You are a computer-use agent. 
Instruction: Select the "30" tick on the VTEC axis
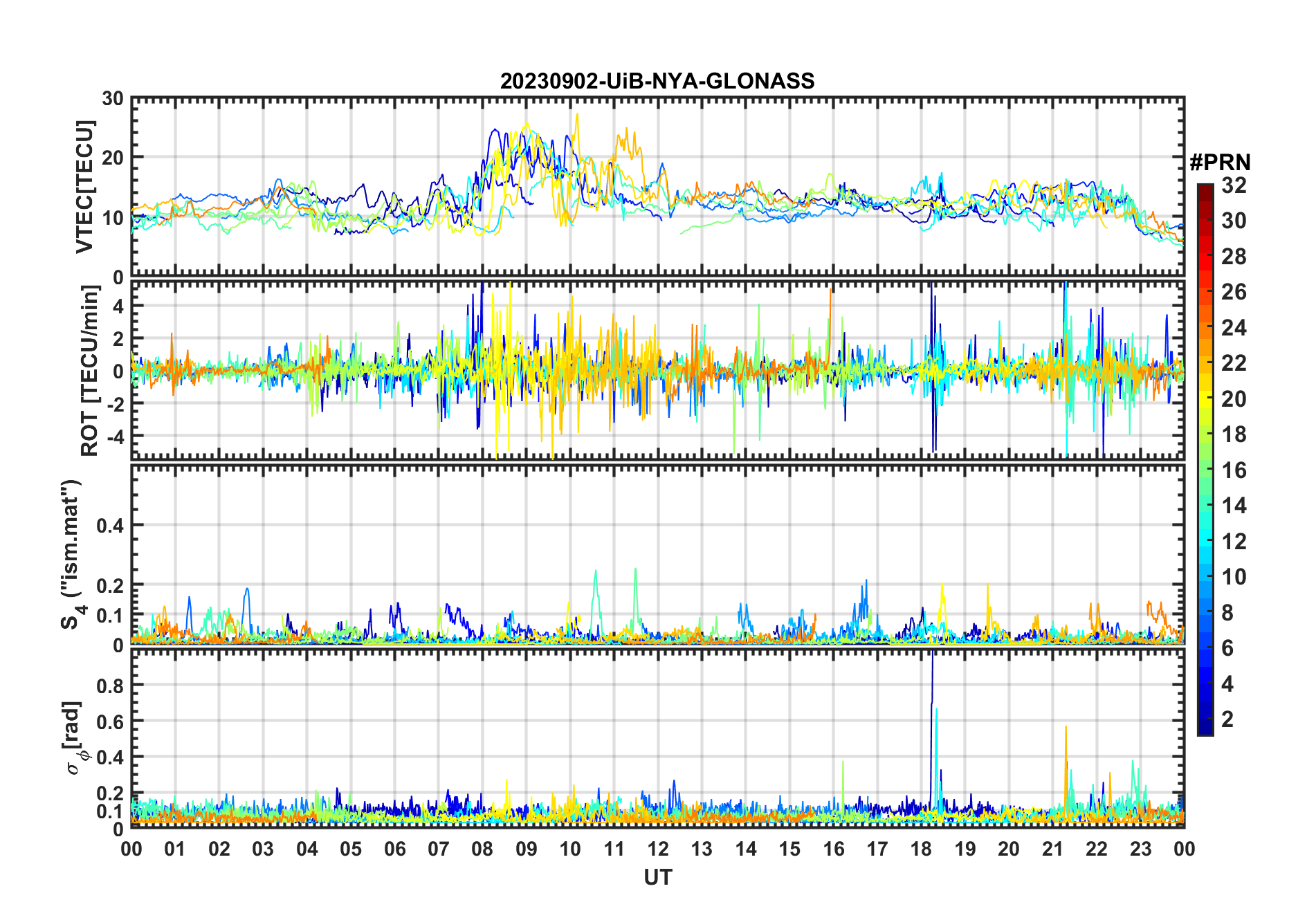coord(113,99)
